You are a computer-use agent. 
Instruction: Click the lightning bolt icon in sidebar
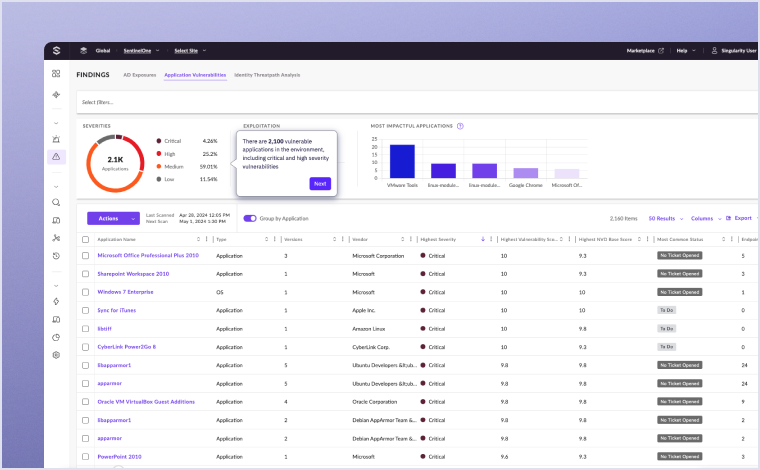click(x=56, y=301)
